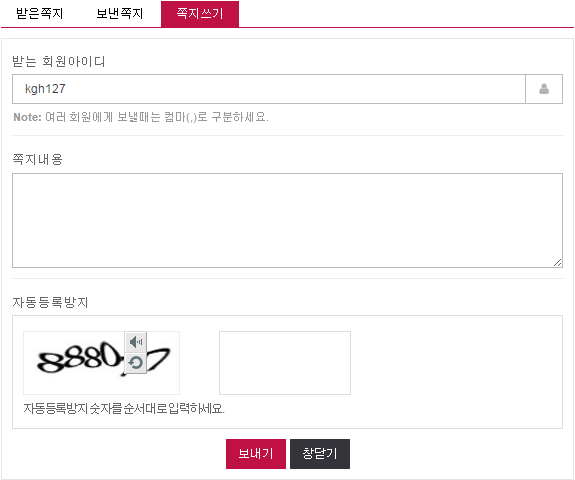Screen dimensions: 575x480
Task: Play captcha audio with speaker icon
Action: click(x=136, y=342)
